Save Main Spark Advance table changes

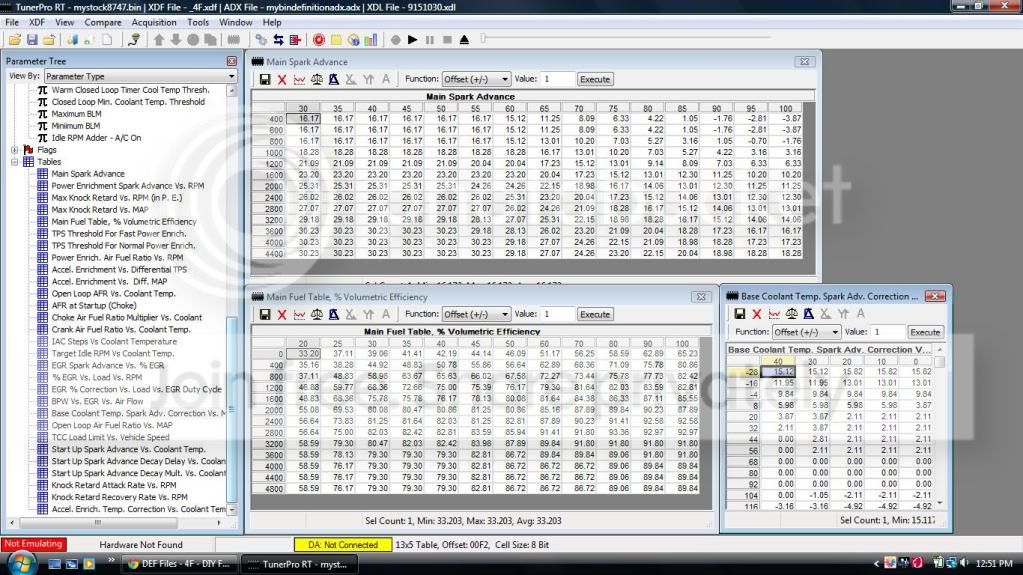(x=265, y=79)
